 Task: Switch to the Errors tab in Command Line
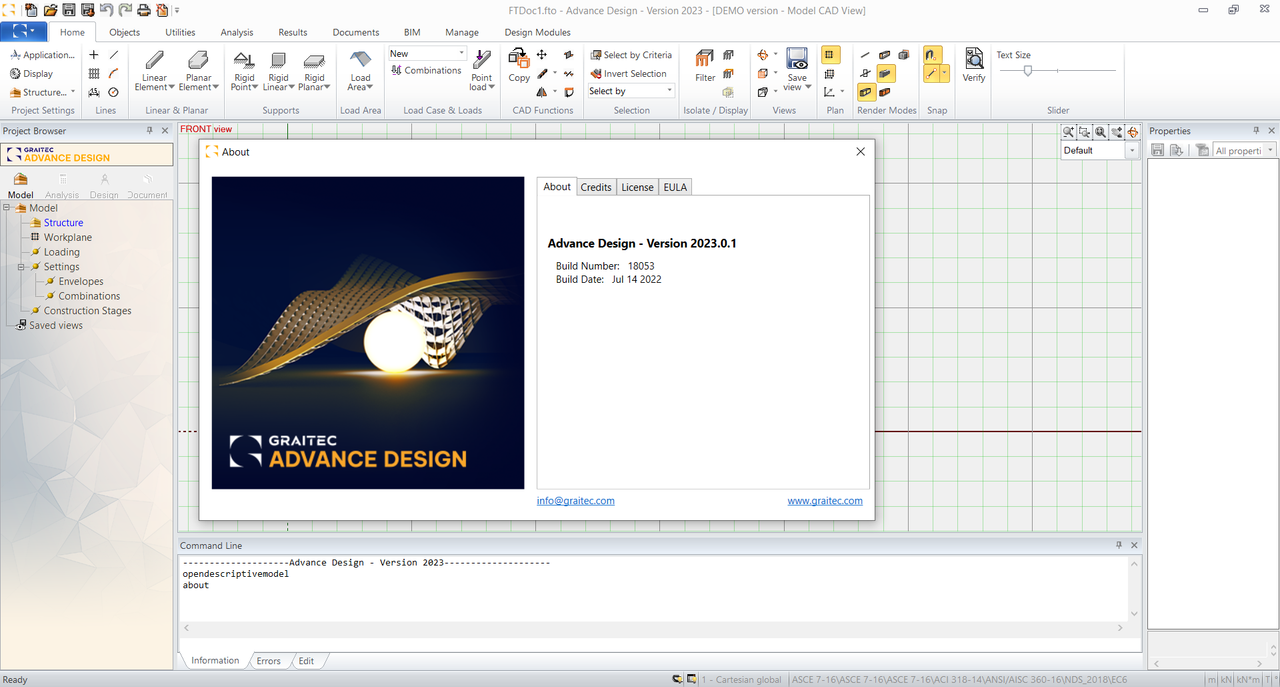[268, 661]
